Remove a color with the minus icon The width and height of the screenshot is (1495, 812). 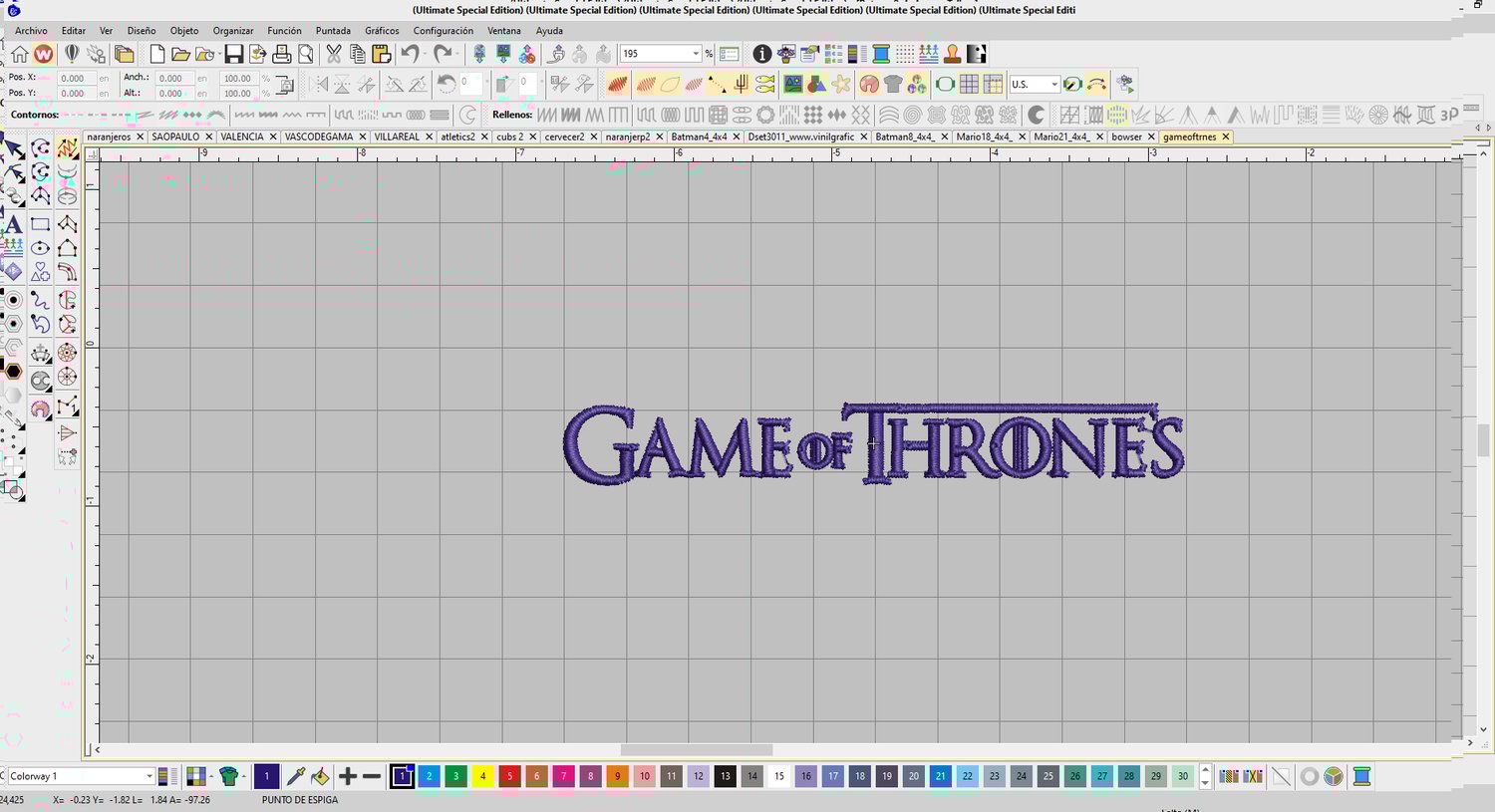(x=372, y=776)
